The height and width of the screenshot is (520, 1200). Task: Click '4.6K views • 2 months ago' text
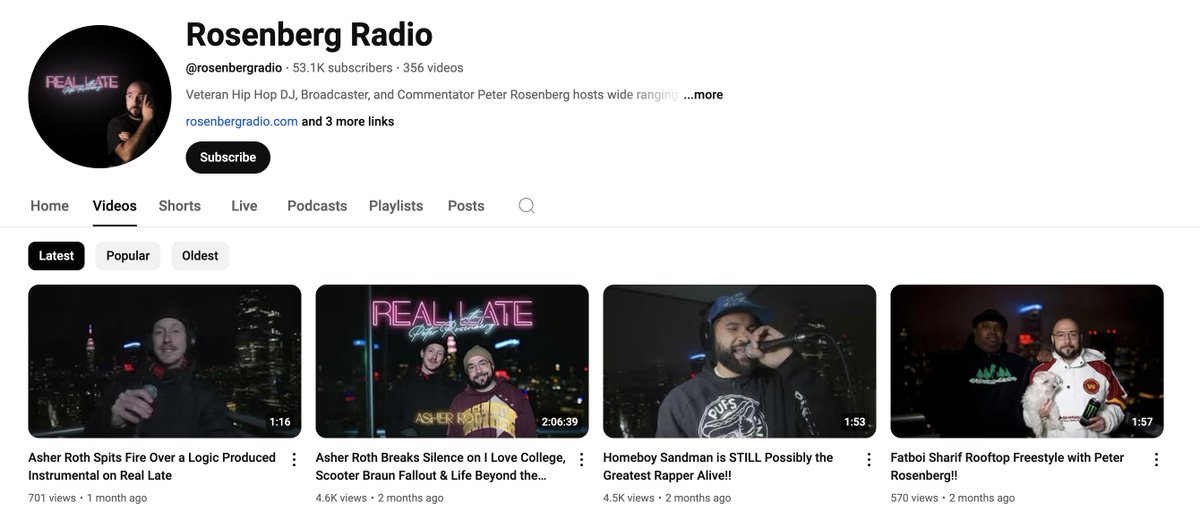[x=380, y=498]
